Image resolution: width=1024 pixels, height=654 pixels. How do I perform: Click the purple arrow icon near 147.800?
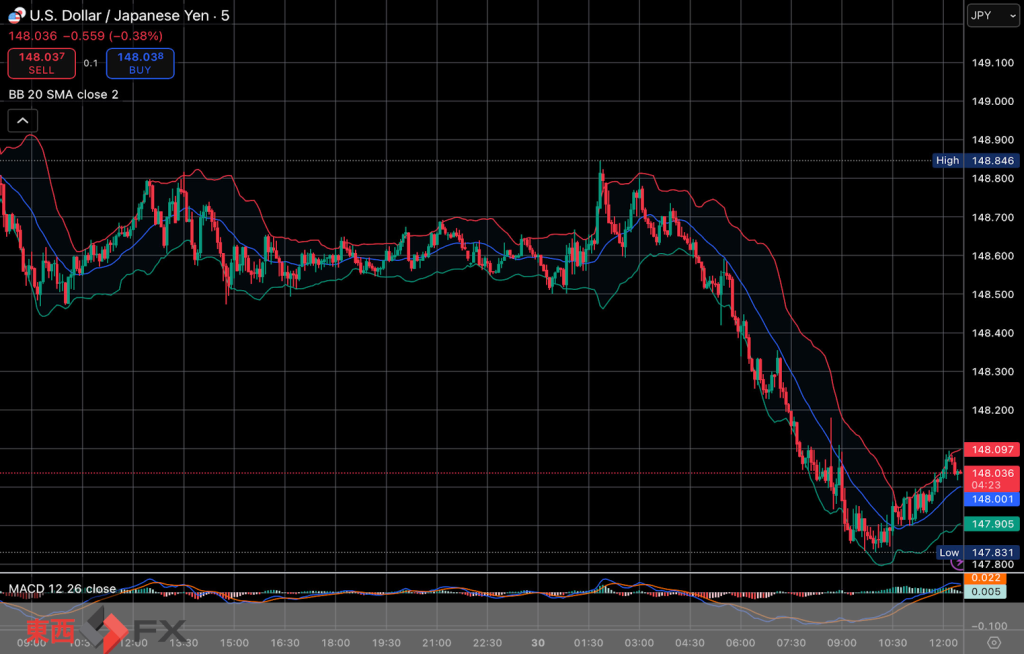pos(955,565)
